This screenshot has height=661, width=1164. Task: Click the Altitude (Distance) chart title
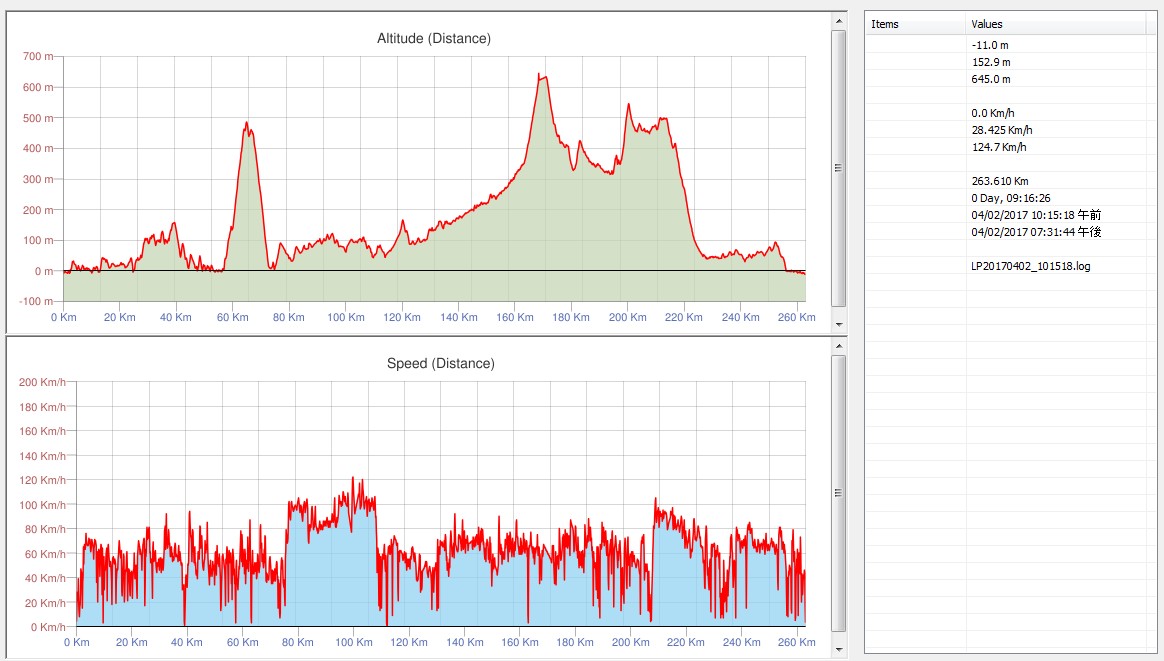click(x=433, y=39)
